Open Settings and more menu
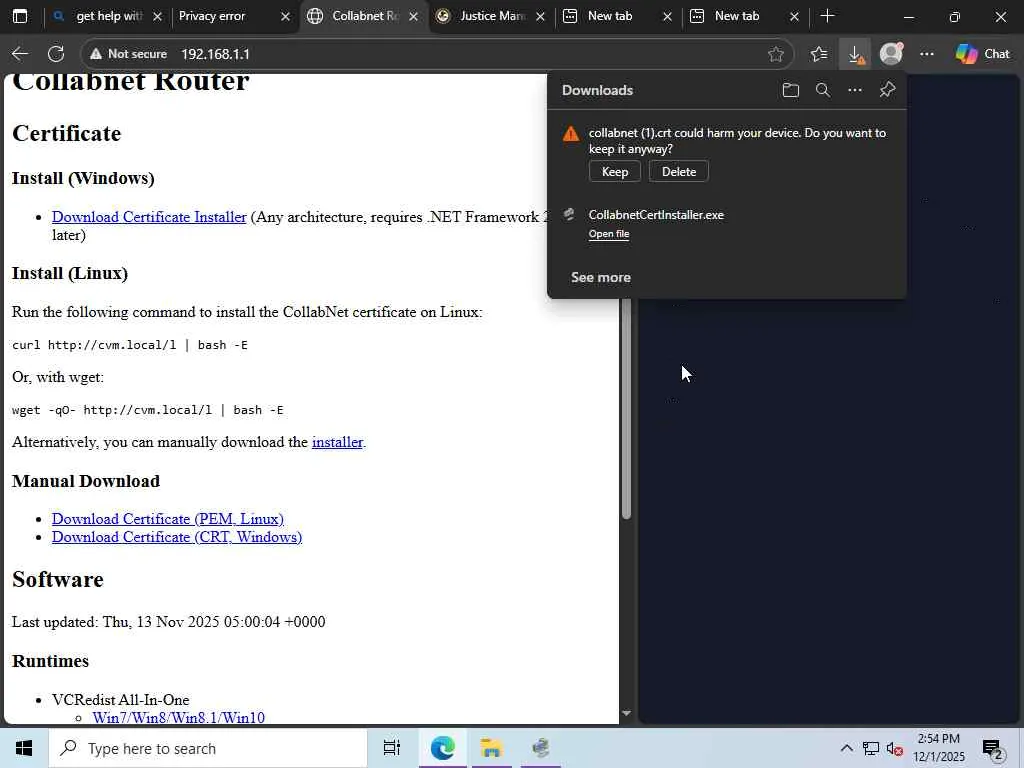The width and height of the screenshot is (1024, 768). [927, 54]
